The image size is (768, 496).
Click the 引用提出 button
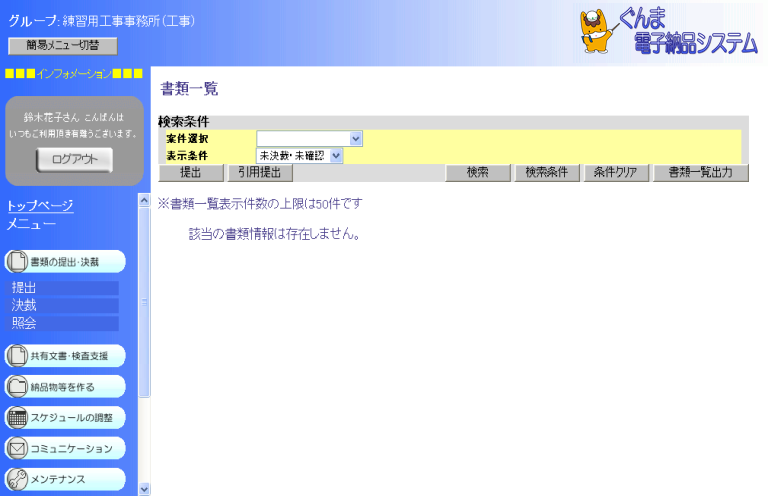260,172
